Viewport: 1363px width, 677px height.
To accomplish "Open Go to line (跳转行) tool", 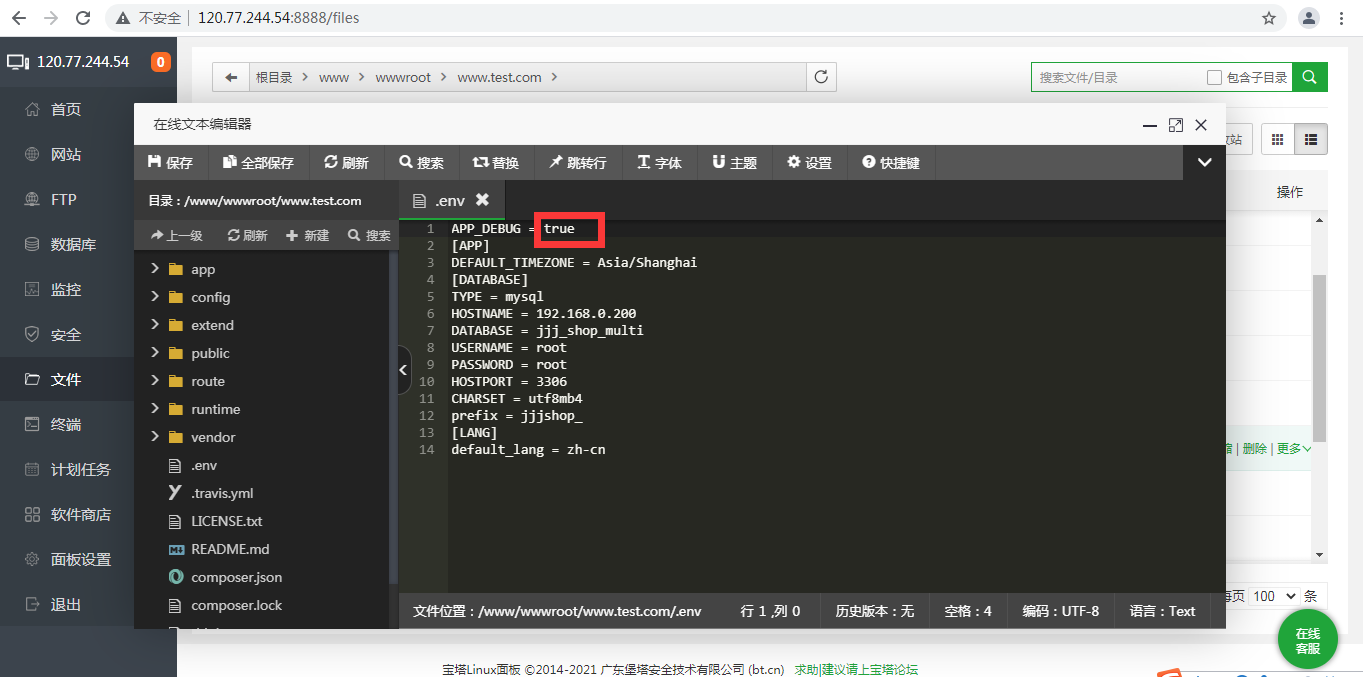I will (578, 162).
